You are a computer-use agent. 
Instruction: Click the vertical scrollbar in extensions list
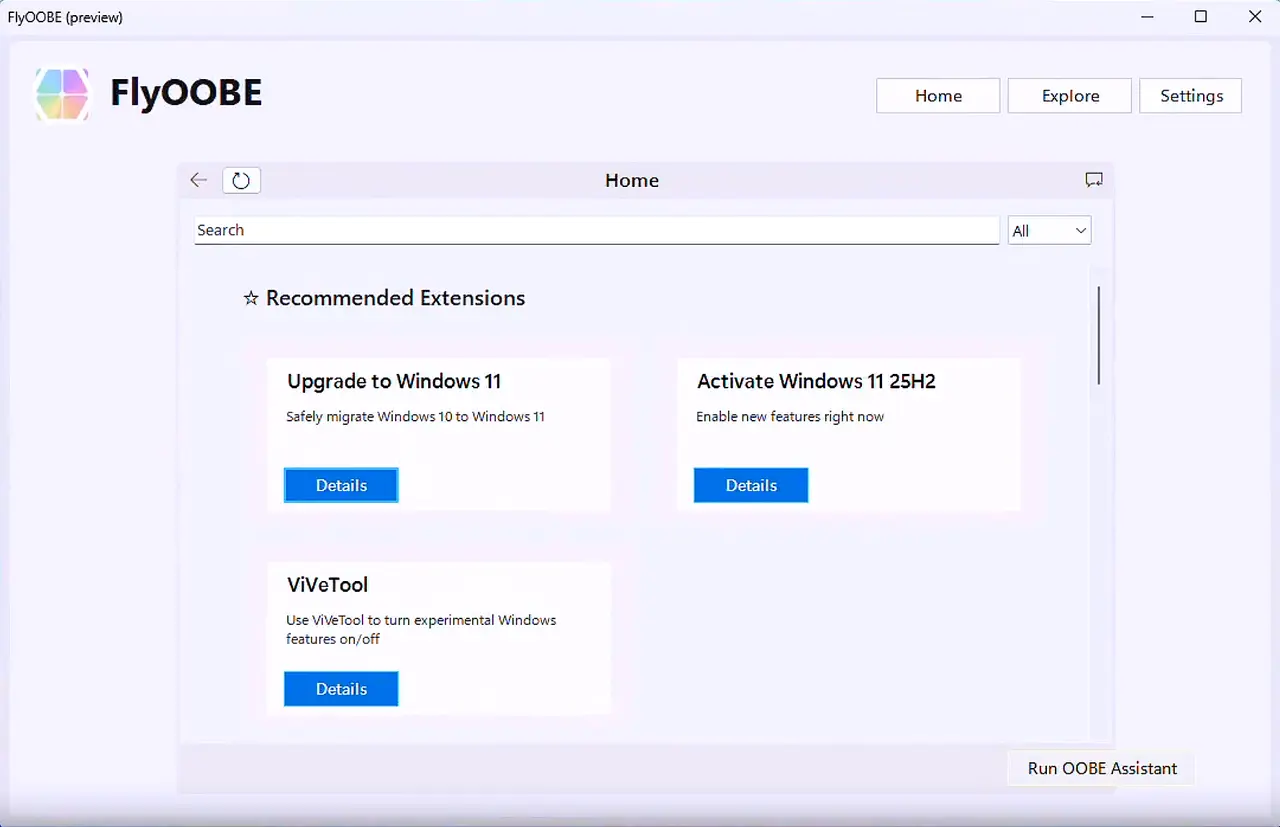[1098, 336]
